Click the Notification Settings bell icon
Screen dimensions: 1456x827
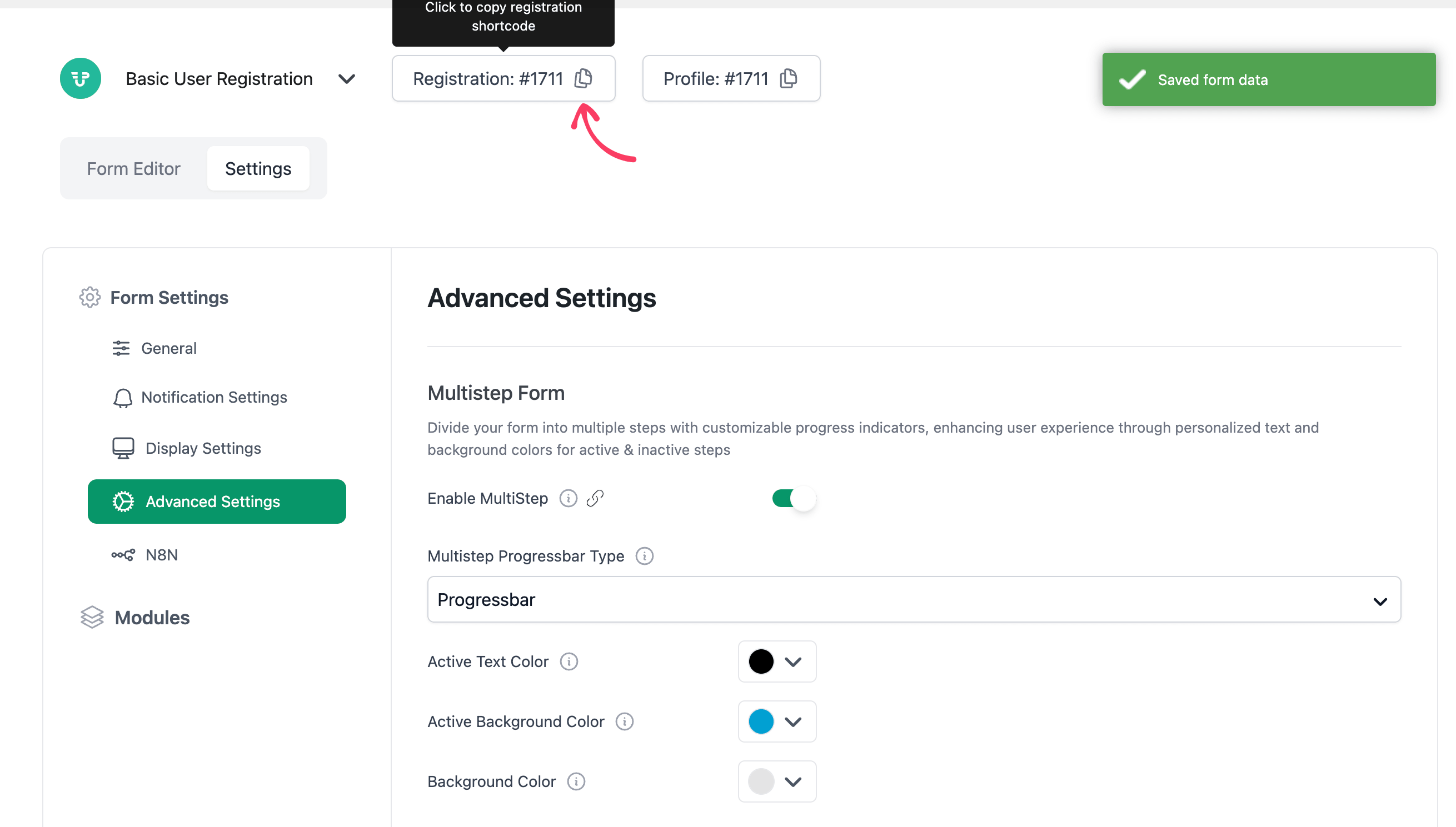click(x=123, y=398)
